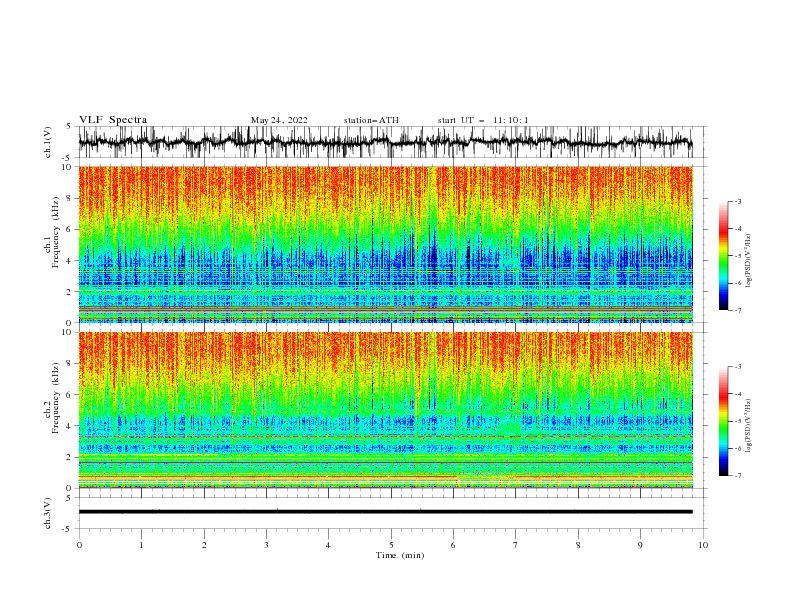This screenshot has width=792, height=612.
Task: Click the ch.2 colorbar log(PSD) label
Action: point(749,426)
